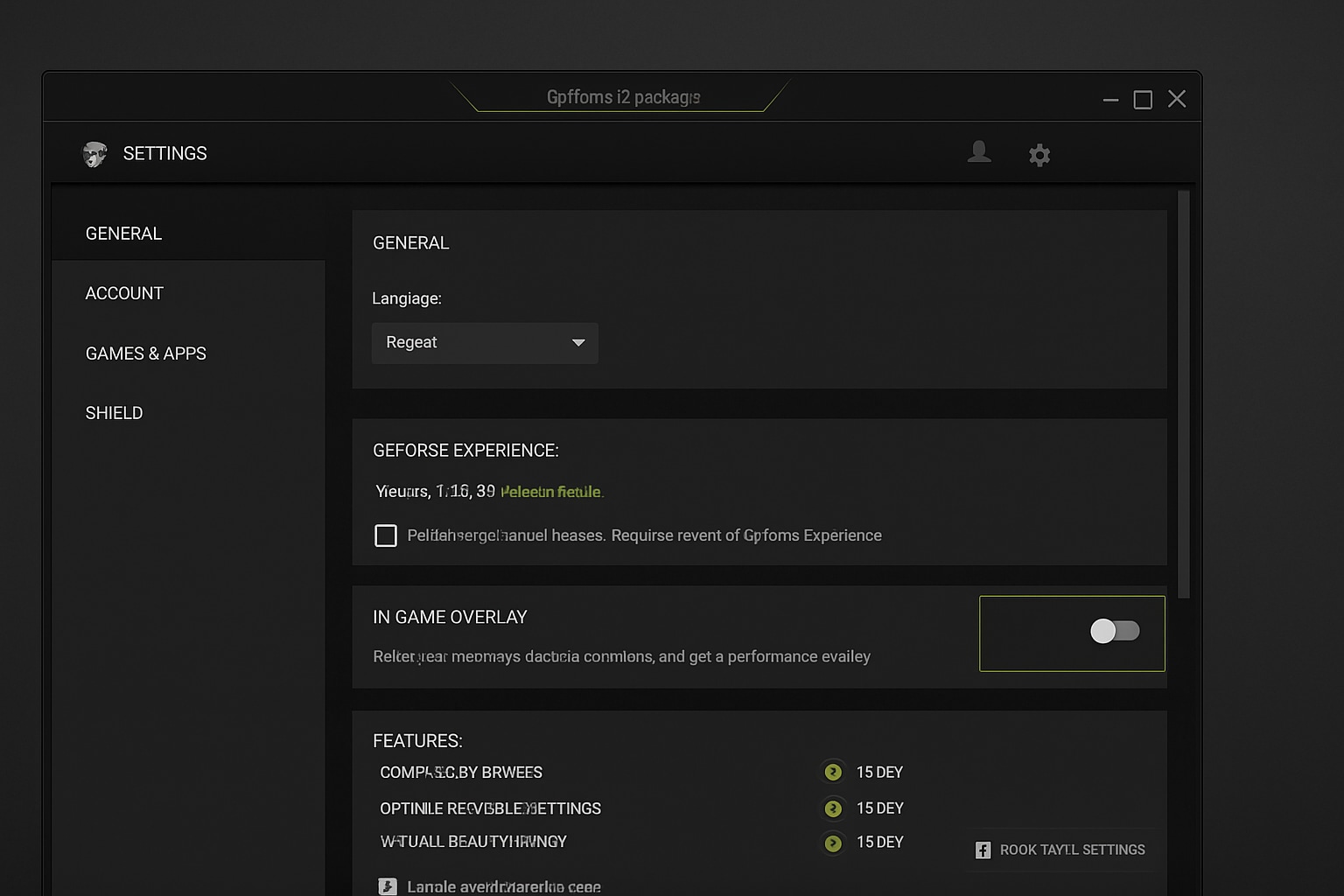This screenshot has width=1344, height=896.
Task: Click the arrow icon next to COMPLEG BY BRWEES
Action: 833,772
